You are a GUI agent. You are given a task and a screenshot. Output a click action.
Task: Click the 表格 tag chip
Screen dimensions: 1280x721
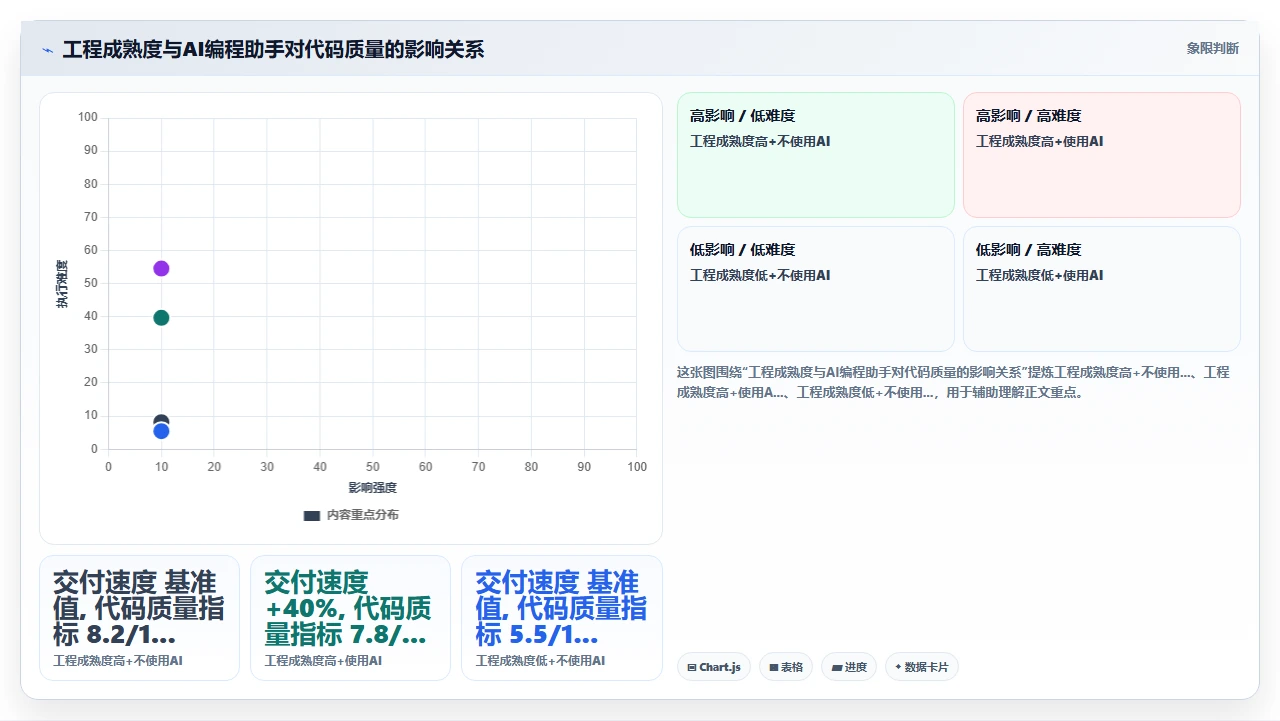click(x=786, y=667)
